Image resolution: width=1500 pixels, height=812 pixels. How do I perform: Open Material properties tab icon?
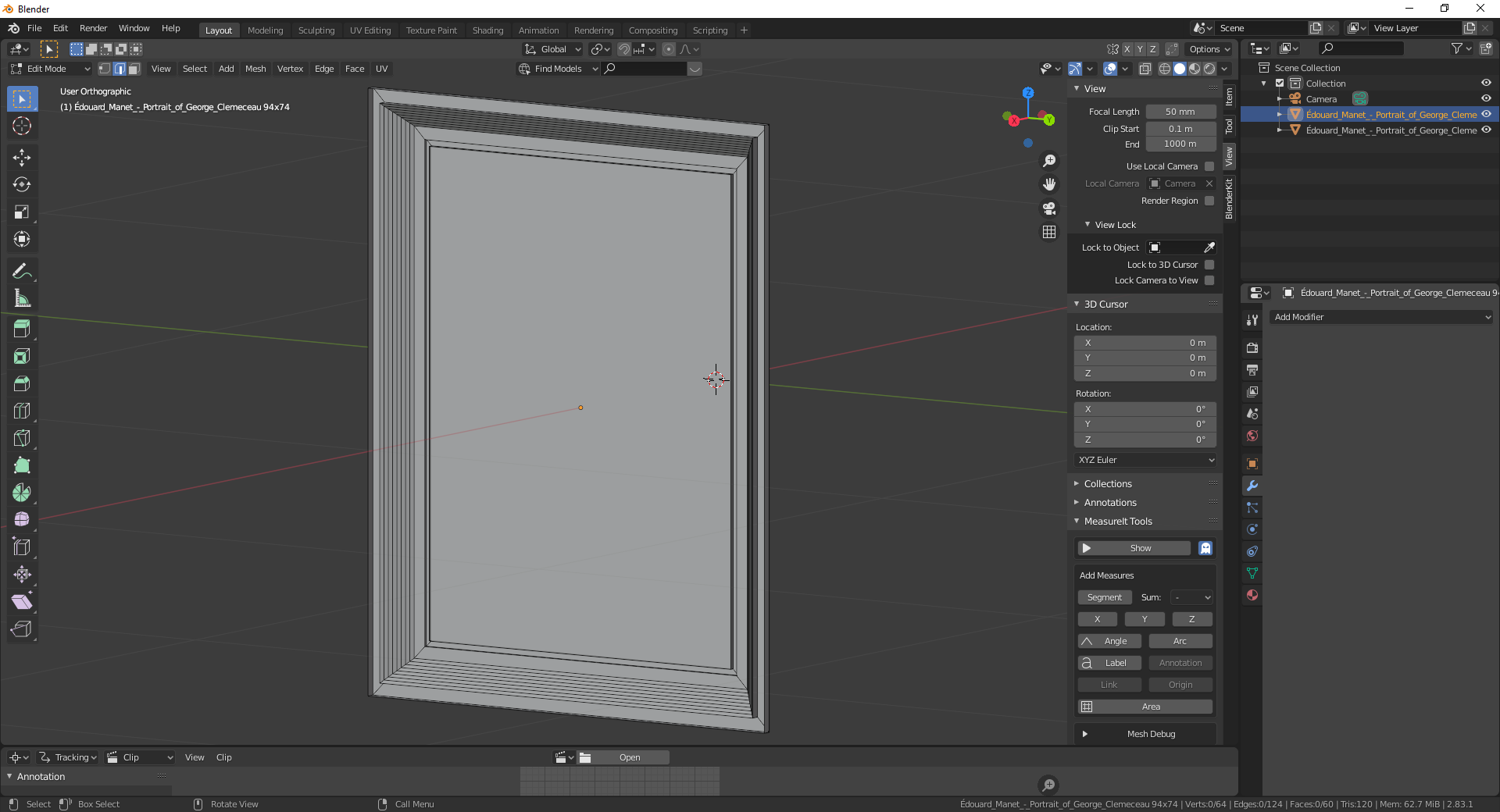[1252, 595]
